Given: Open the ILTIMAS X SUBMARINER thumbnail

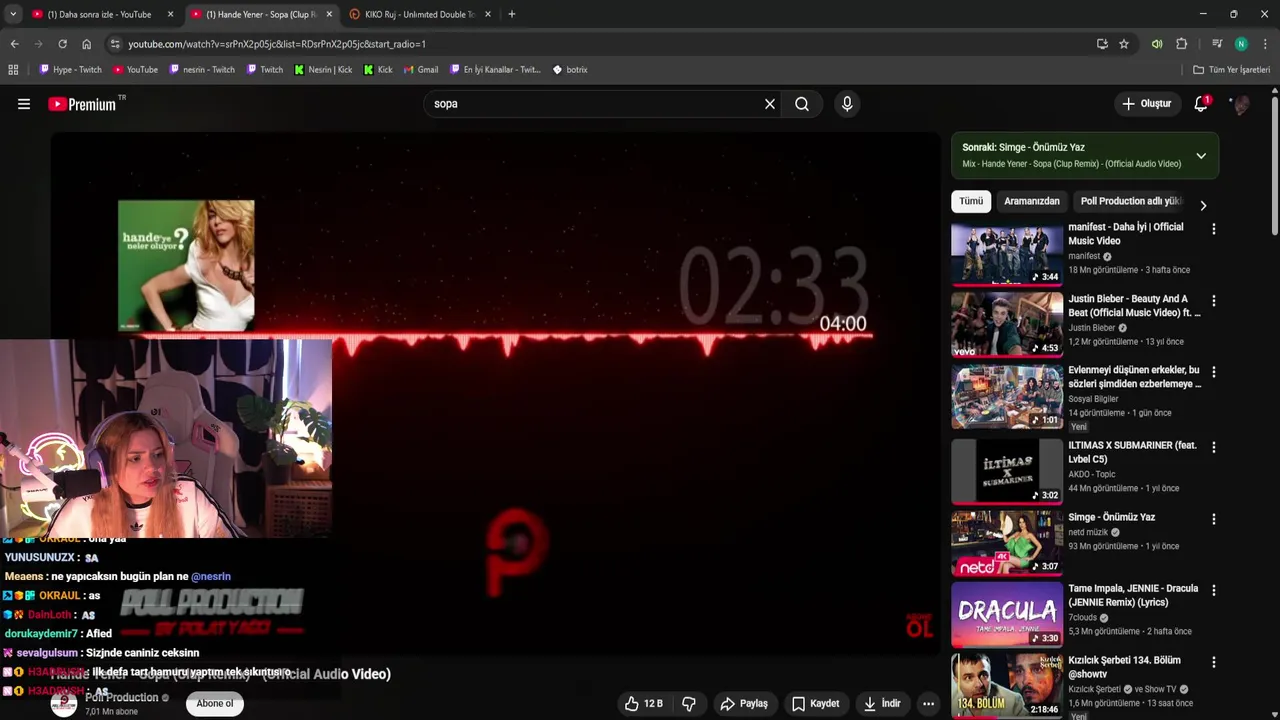Looking at the screenshot, I should (1007, 471).
